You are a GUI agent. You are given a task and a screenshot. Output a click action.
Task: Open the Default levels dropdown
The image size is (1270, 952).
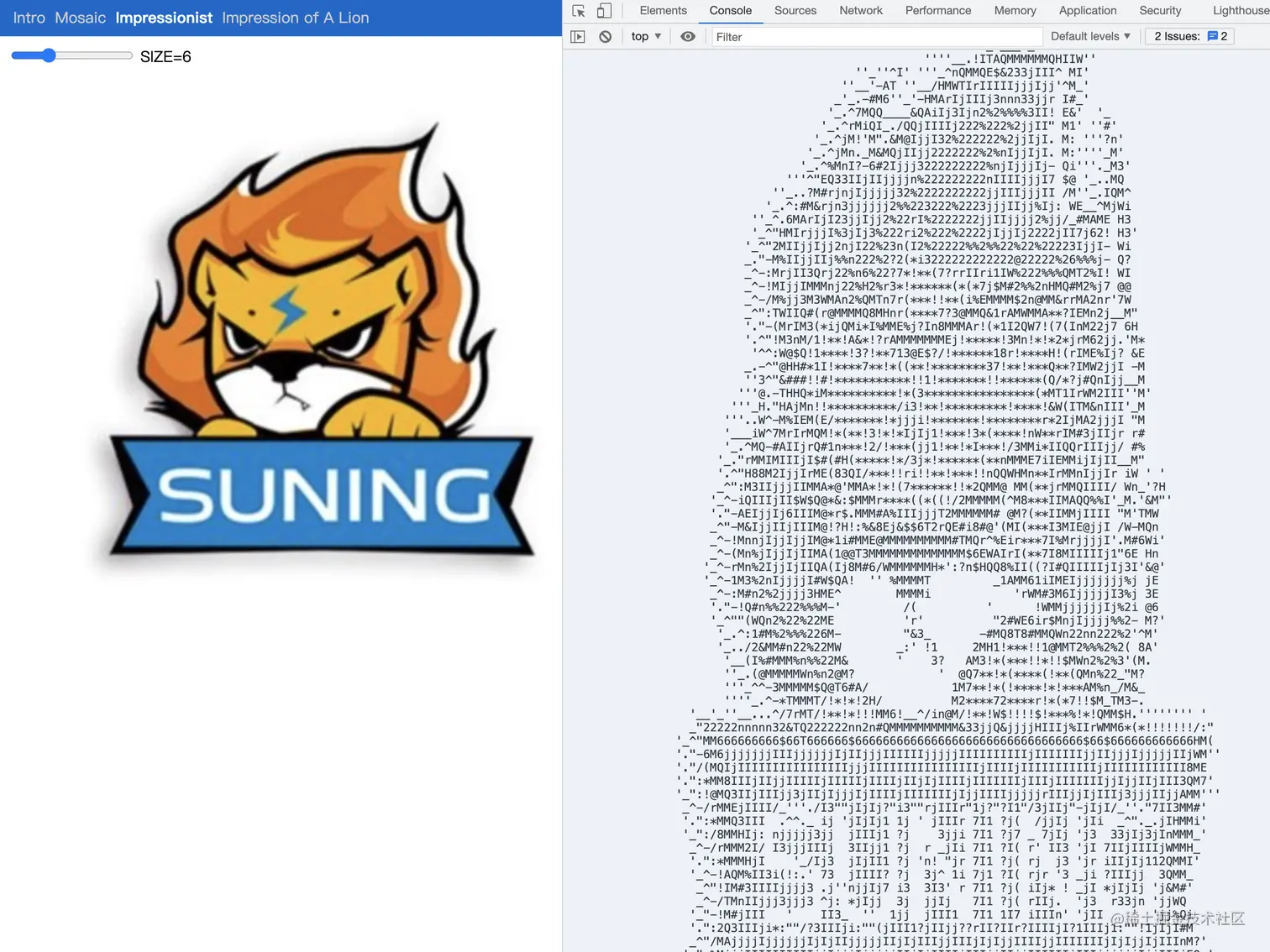point(1090,36)
